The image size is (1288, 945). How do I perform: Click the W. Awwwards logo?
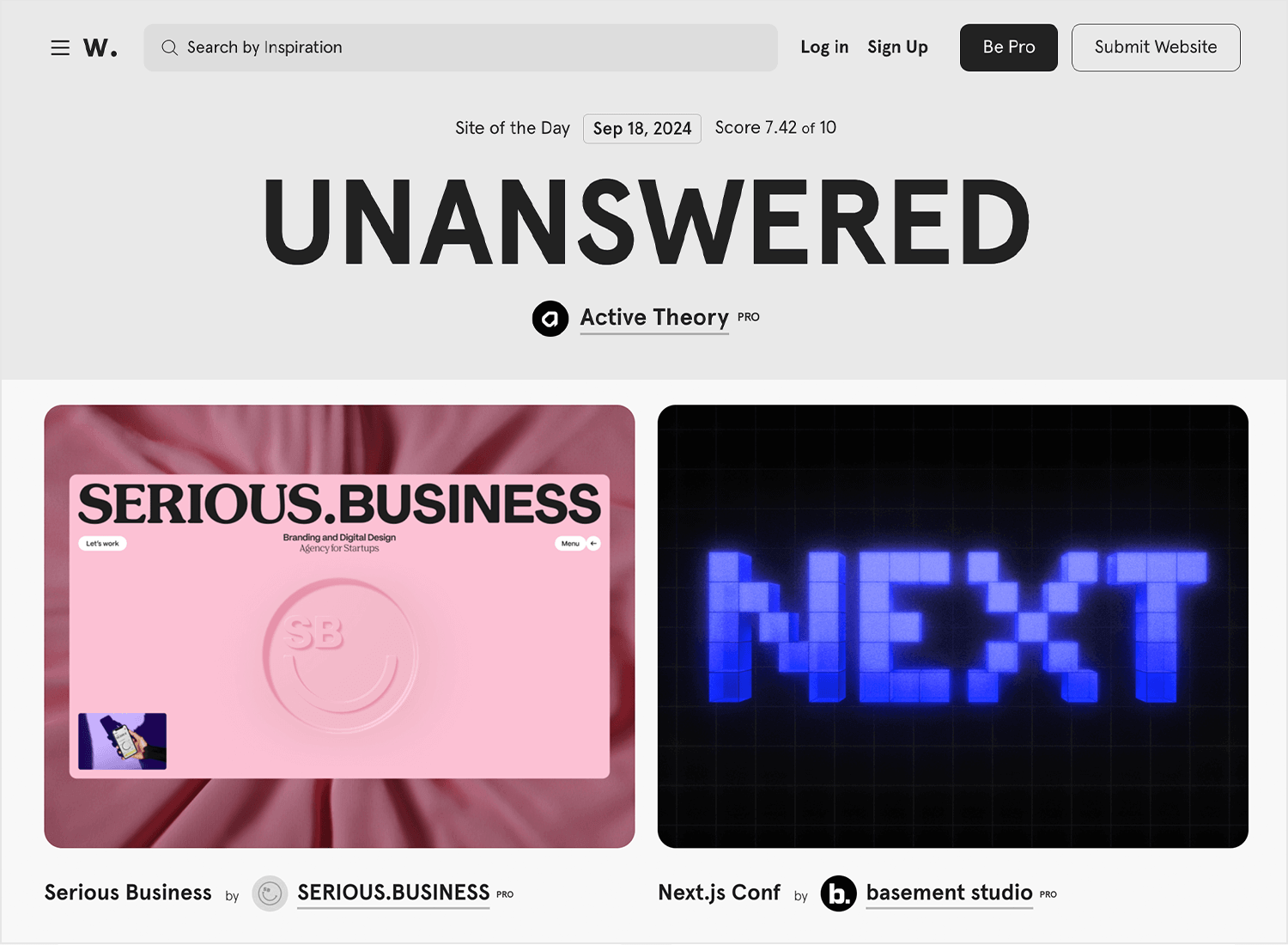[100, 48]
